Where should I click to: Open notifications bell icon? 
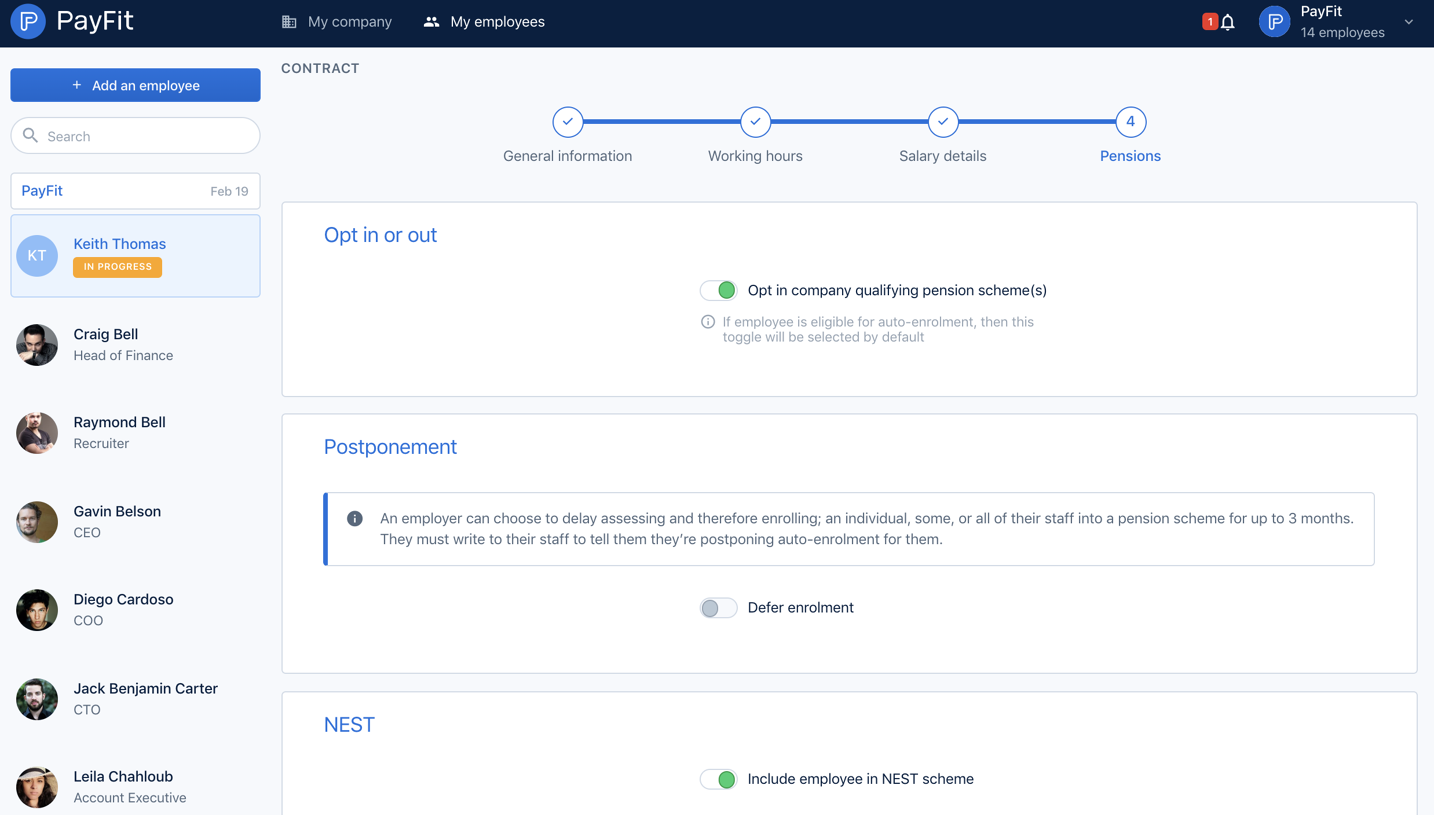pyautogui.click(x=1228, y=22)
